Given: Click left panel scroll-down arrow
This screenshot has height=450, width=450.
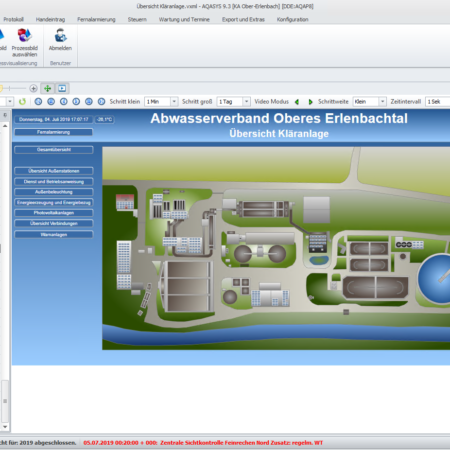Looking at the screenshot, I should tap(5, 427).
